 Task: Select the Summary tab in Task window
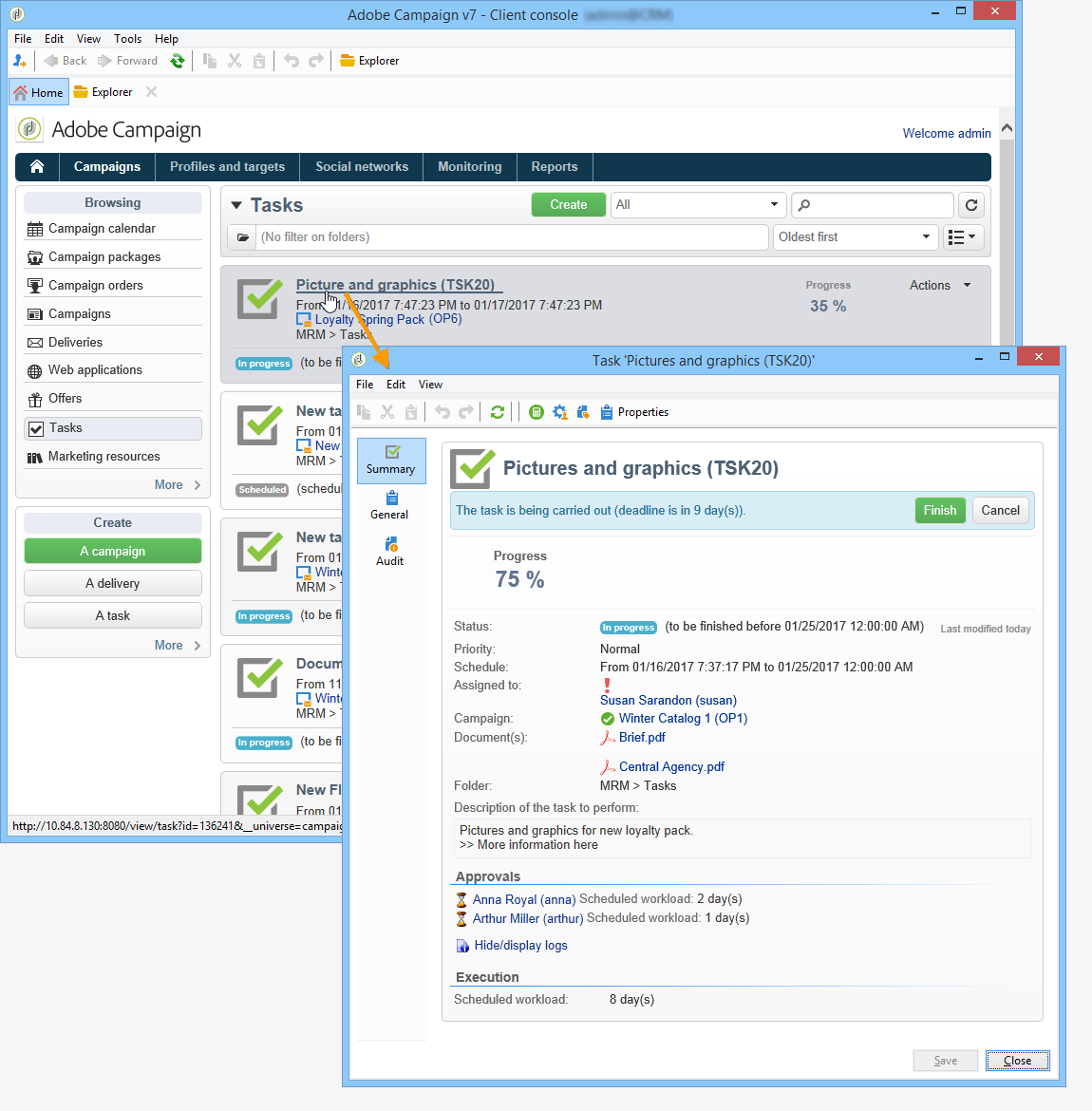[x=391, y=461]
